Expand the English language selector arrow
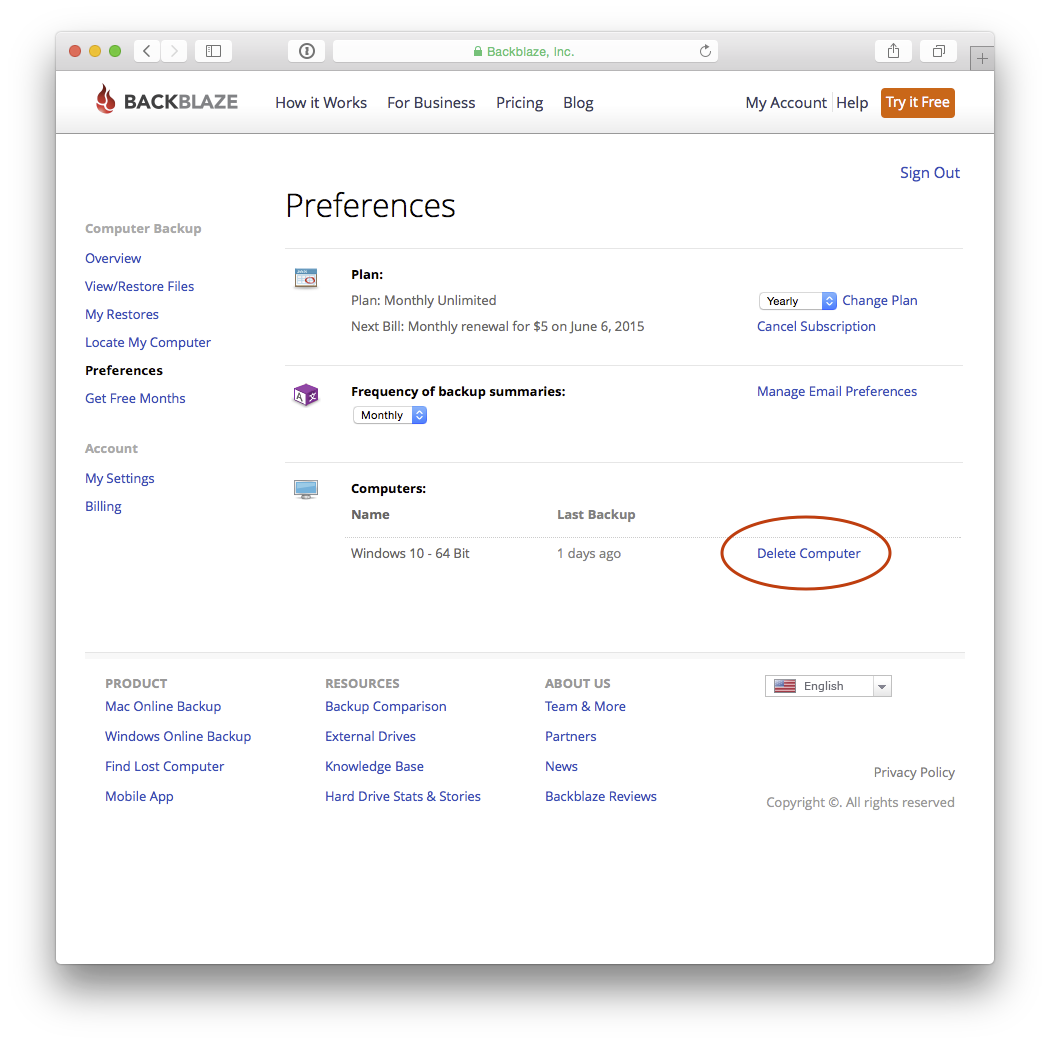This screenshot has height=1044, width=1050. (x=882, y=686)
